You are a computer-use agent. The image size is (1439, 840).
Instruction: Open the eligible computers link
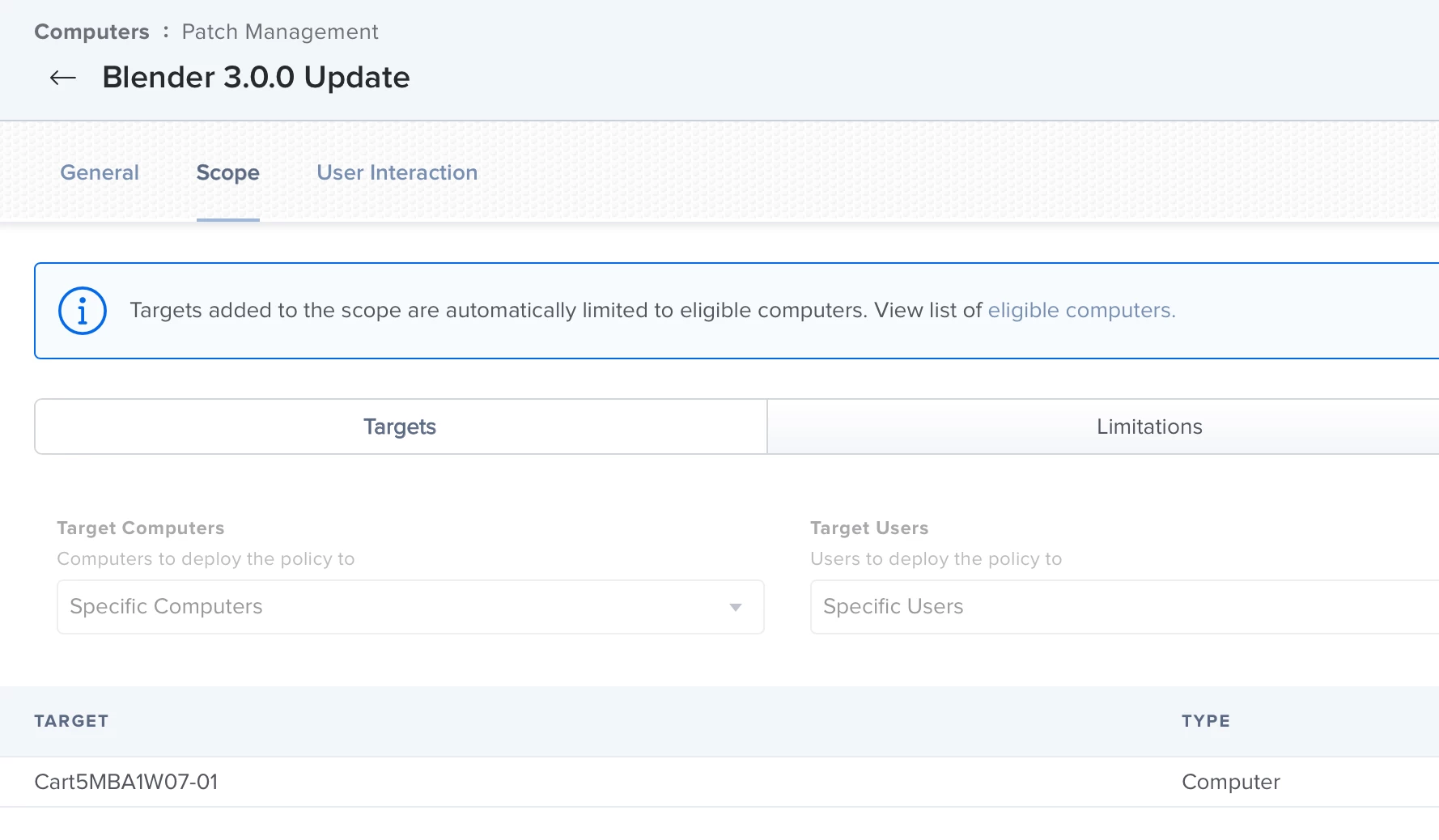coord(1081,310)
